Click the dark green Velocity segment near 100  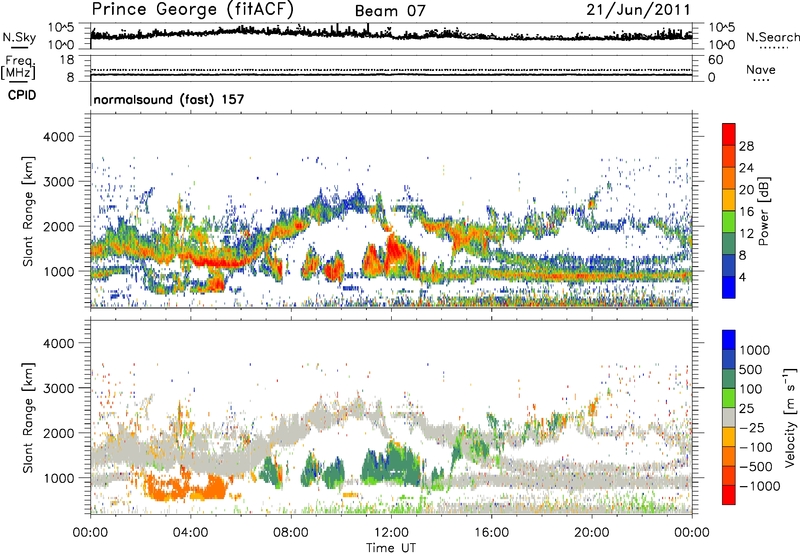(729, 379)
